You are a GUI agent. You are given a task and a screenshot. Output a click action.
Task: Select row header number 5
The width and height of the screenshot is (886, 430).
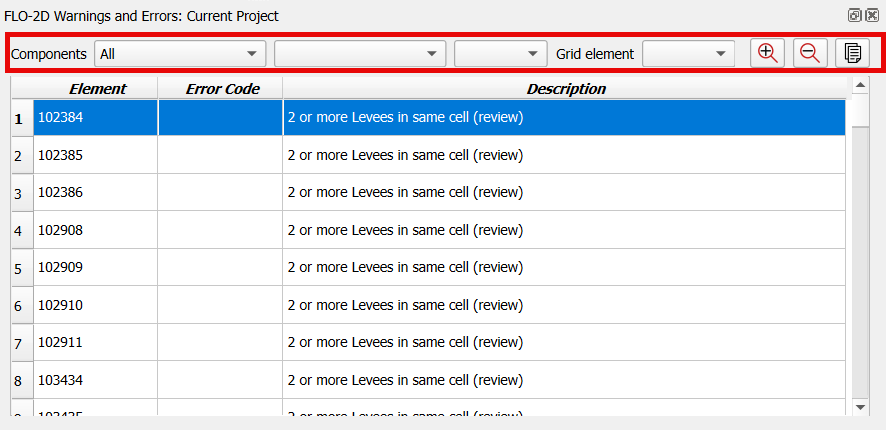19,268
